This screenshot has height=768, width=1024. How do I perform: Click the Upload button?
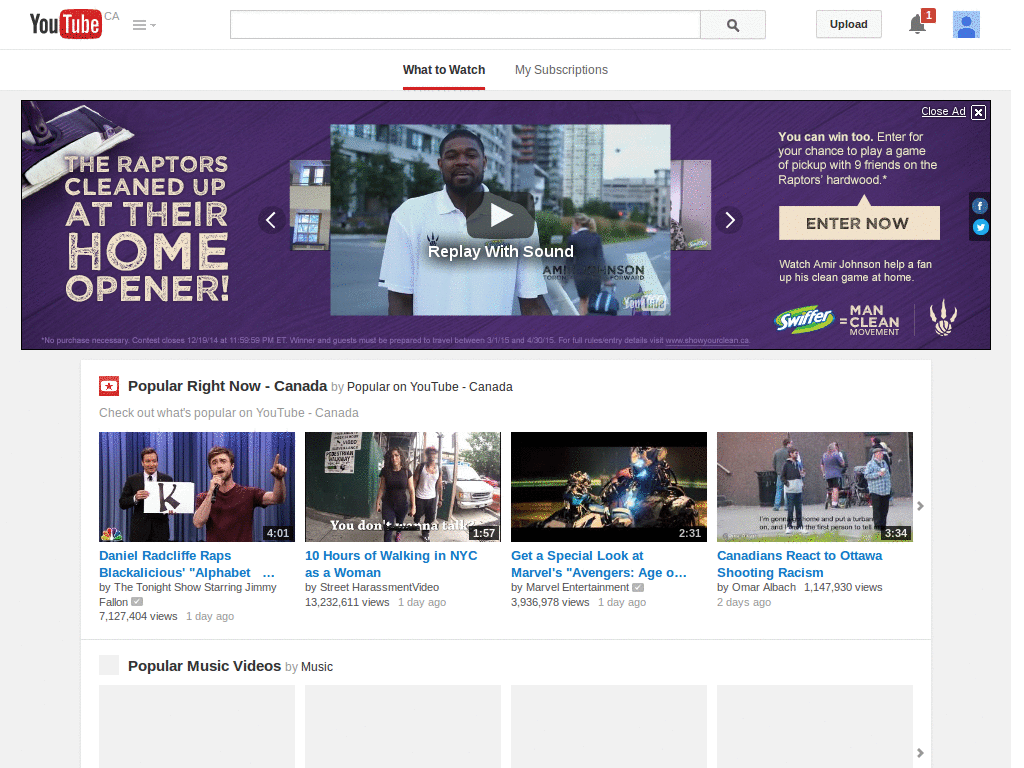[848, 24]
